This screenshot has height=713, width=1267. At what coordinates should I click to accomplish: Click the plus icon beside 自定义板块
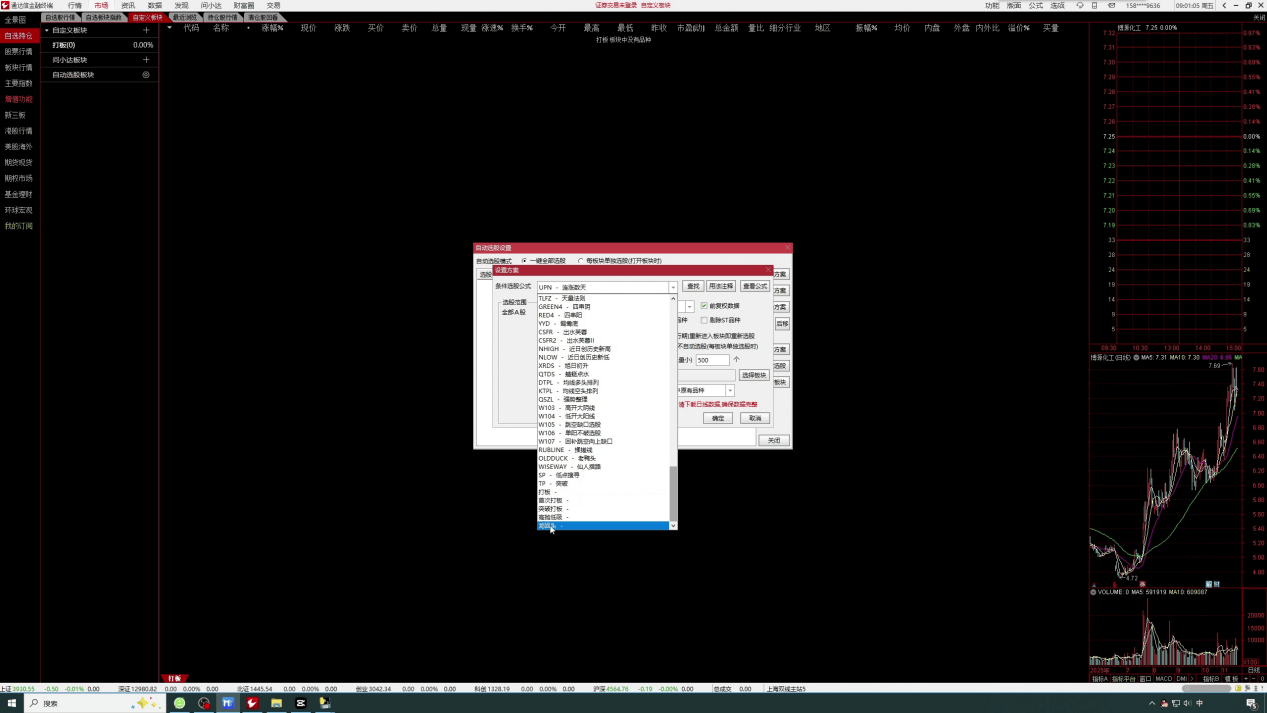[x=146, y=30]
